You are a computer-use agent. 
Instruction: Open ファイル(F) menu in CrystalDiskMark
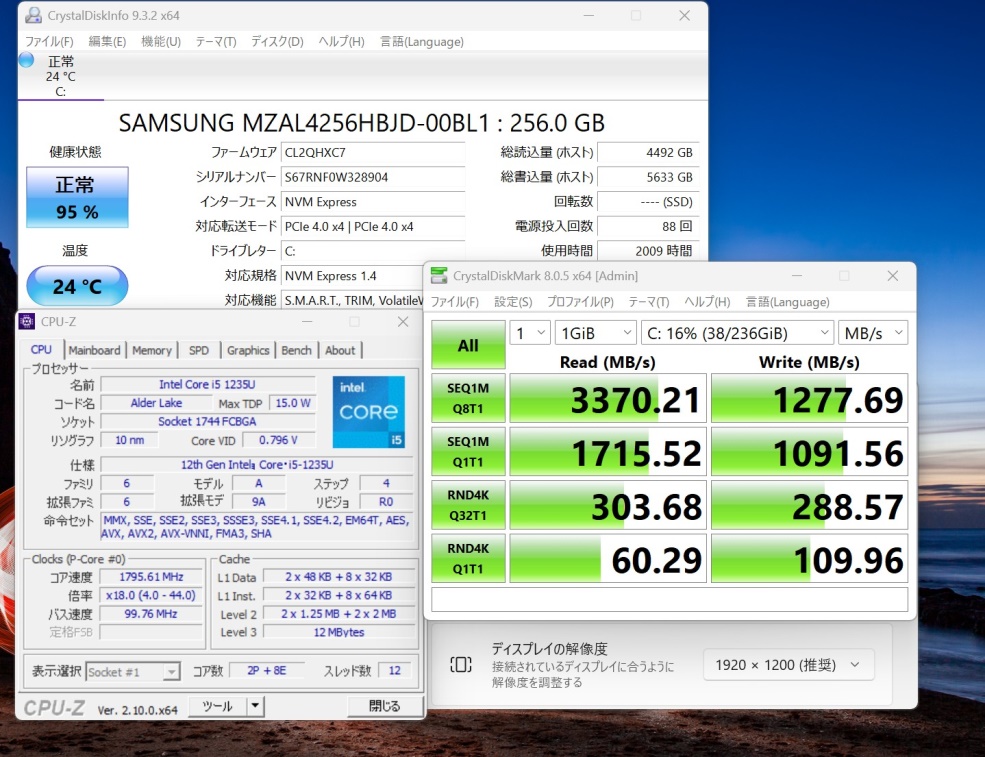[454, 302]
